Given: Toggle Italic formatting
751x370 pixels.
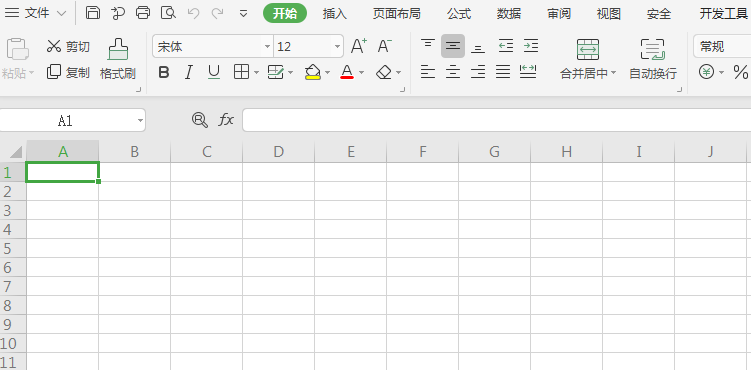Looking at the screenshot, I should coord(189,73).
